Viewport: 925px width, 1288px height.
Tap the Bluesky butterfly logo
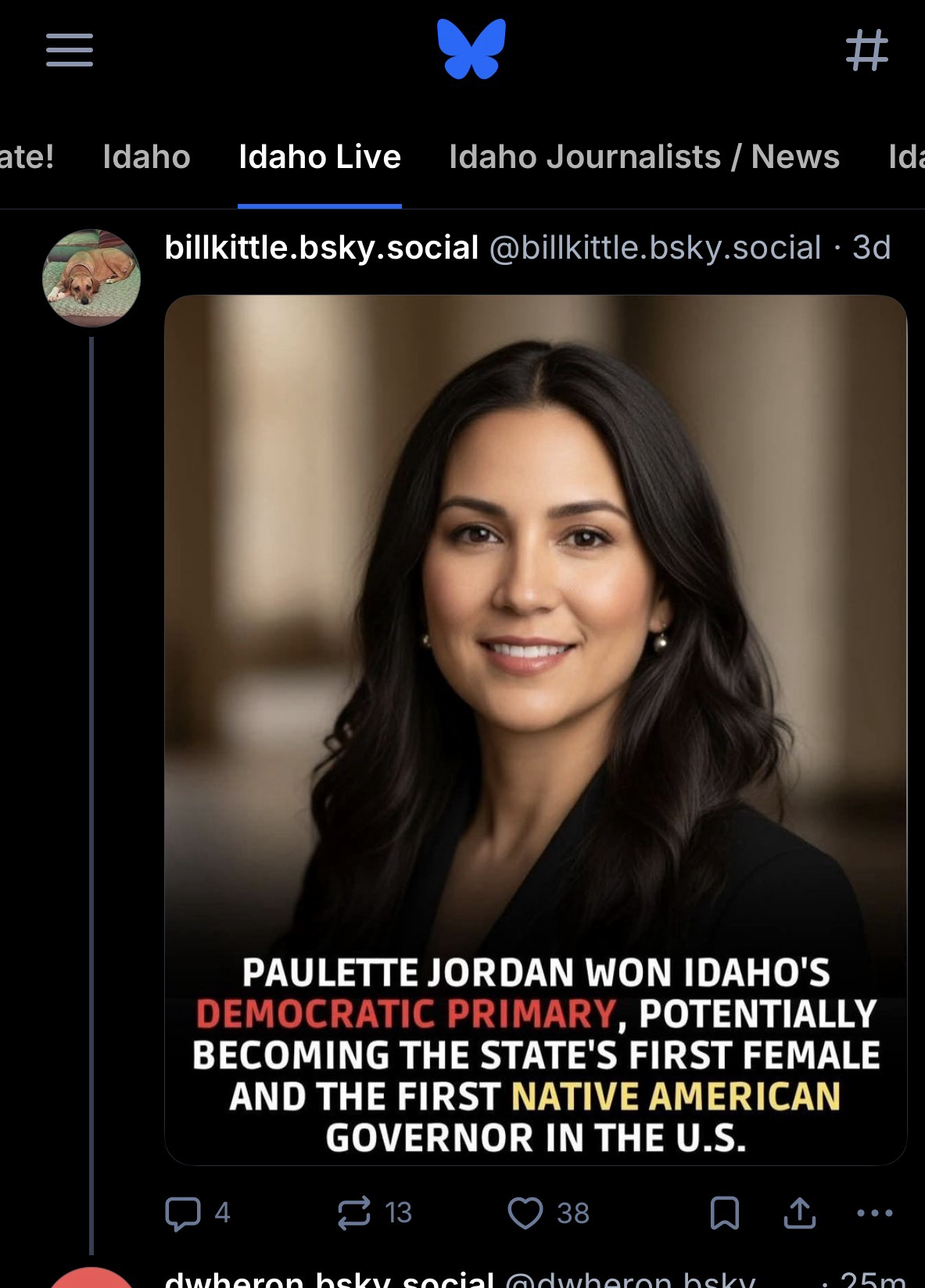pos(471,49)
